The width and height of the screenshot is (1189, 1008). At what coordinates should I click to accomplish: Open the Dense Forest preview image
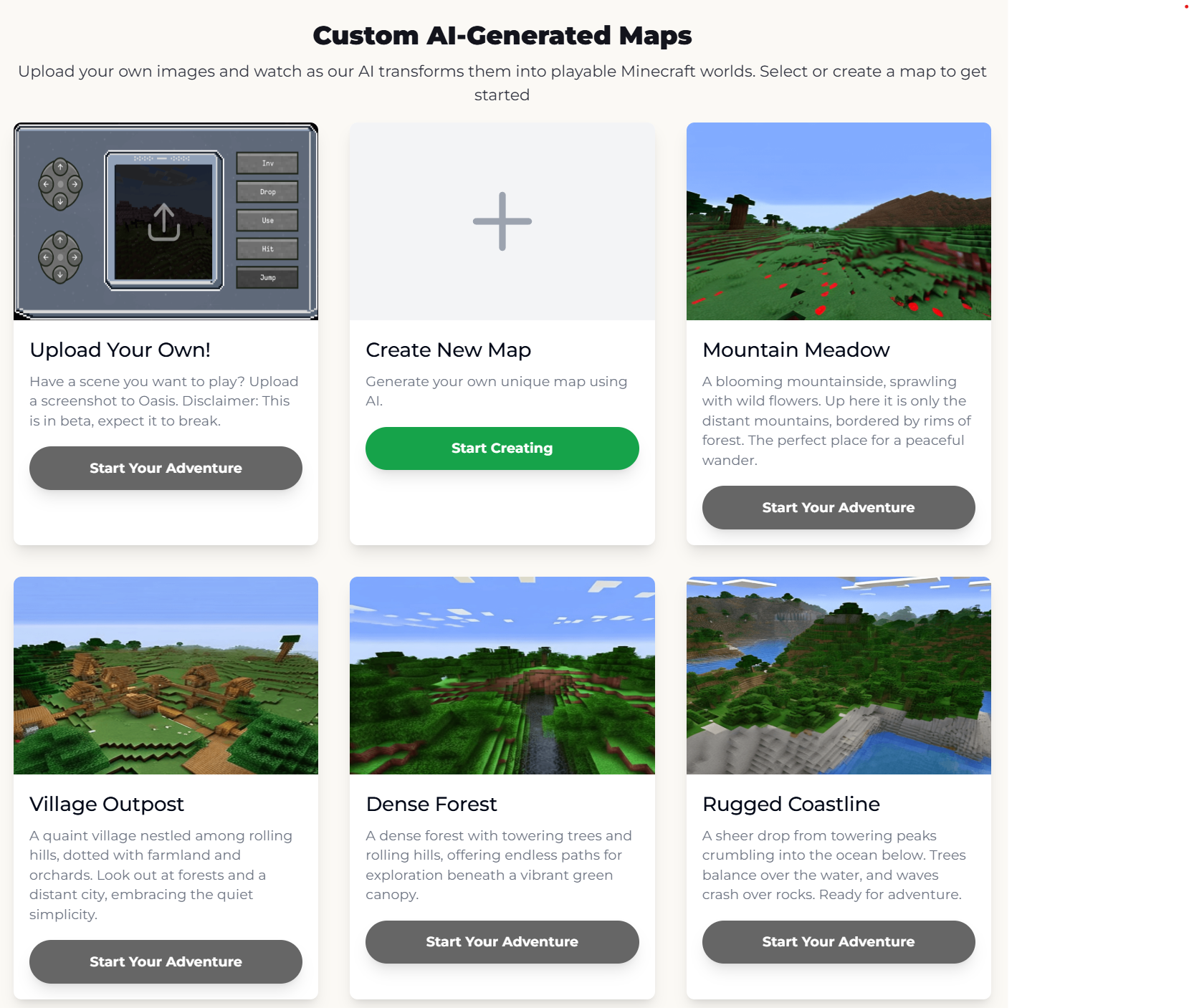point(502,676)
